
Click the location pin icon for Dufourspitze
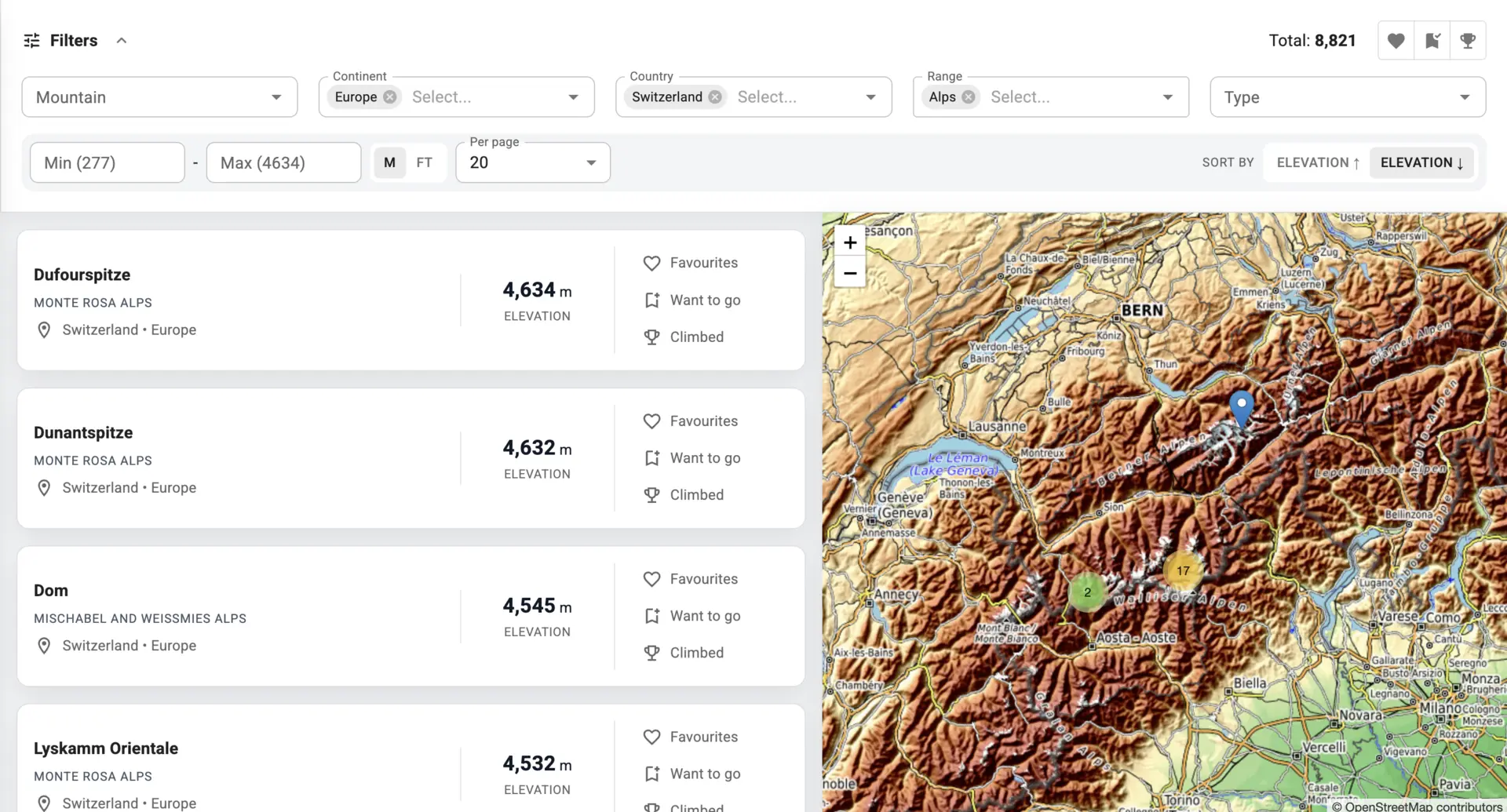(x=44, y=330)
